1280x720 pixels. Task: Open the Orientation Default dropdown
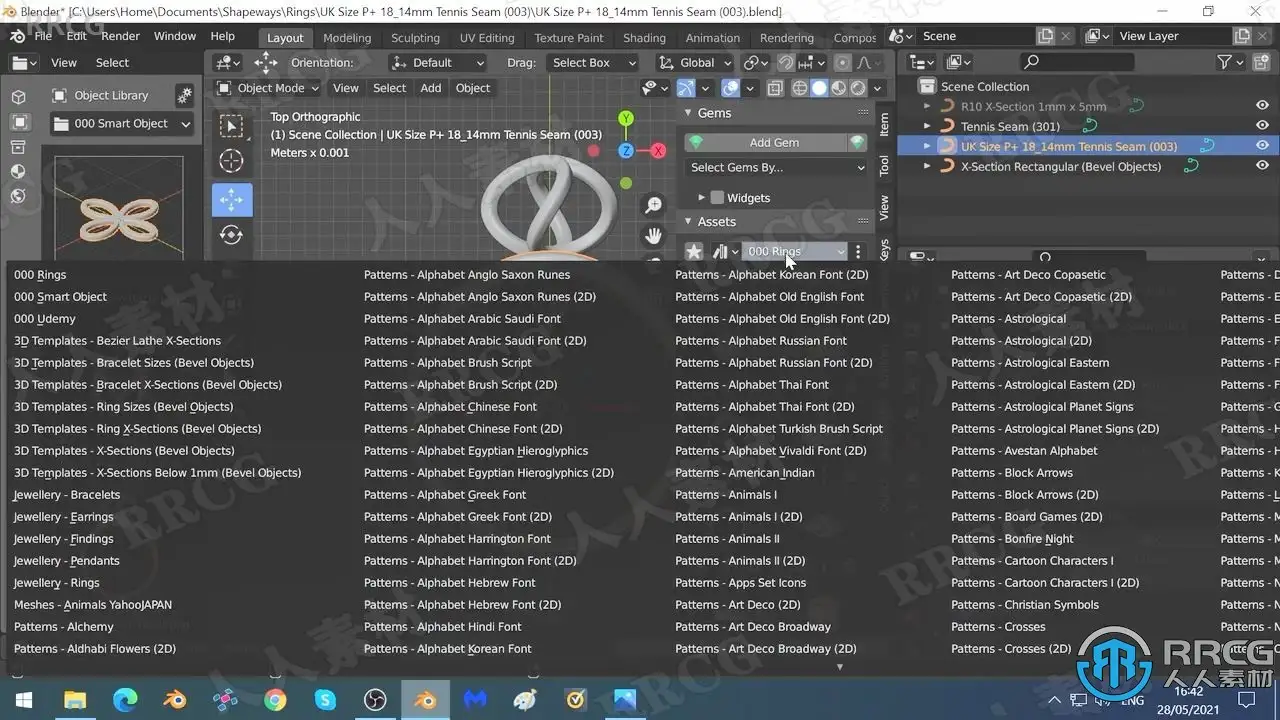[437, 62]
